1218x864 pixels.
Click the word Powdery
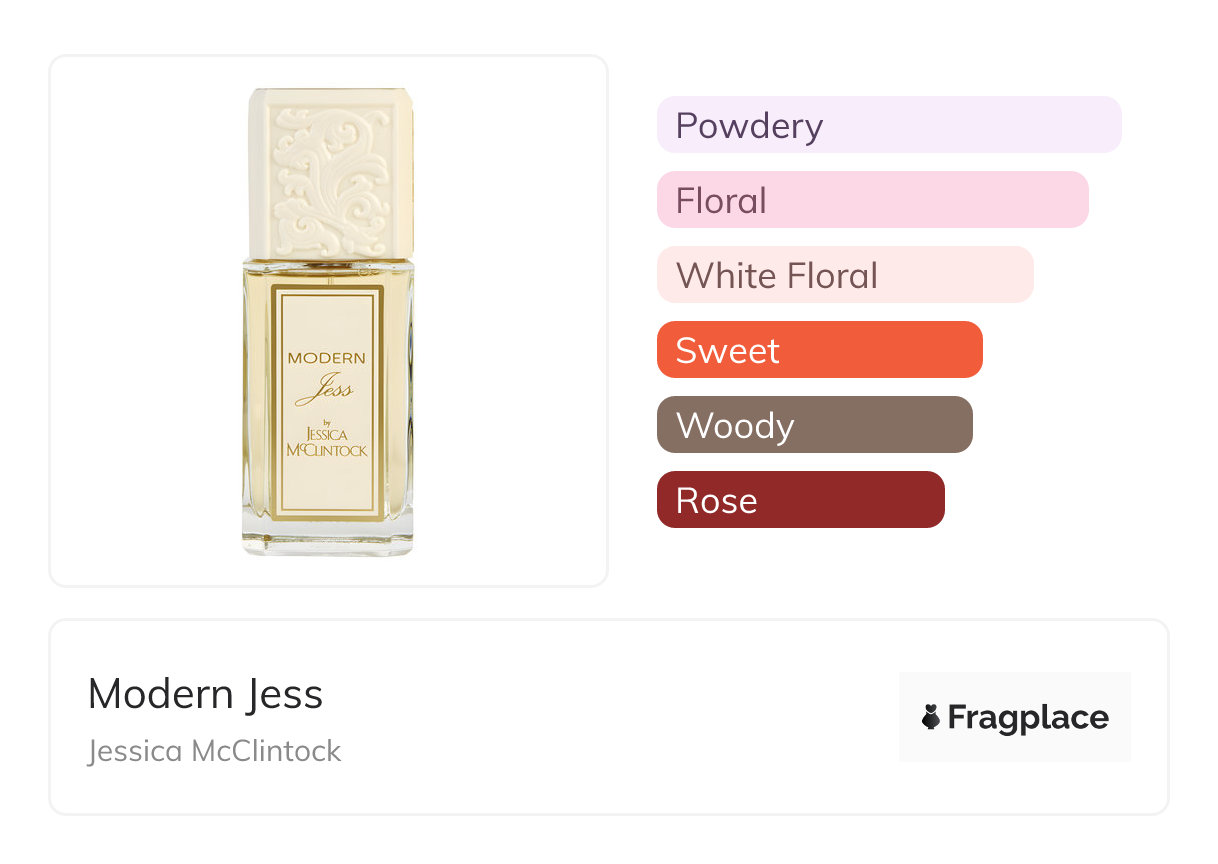(x=749, y=126)
